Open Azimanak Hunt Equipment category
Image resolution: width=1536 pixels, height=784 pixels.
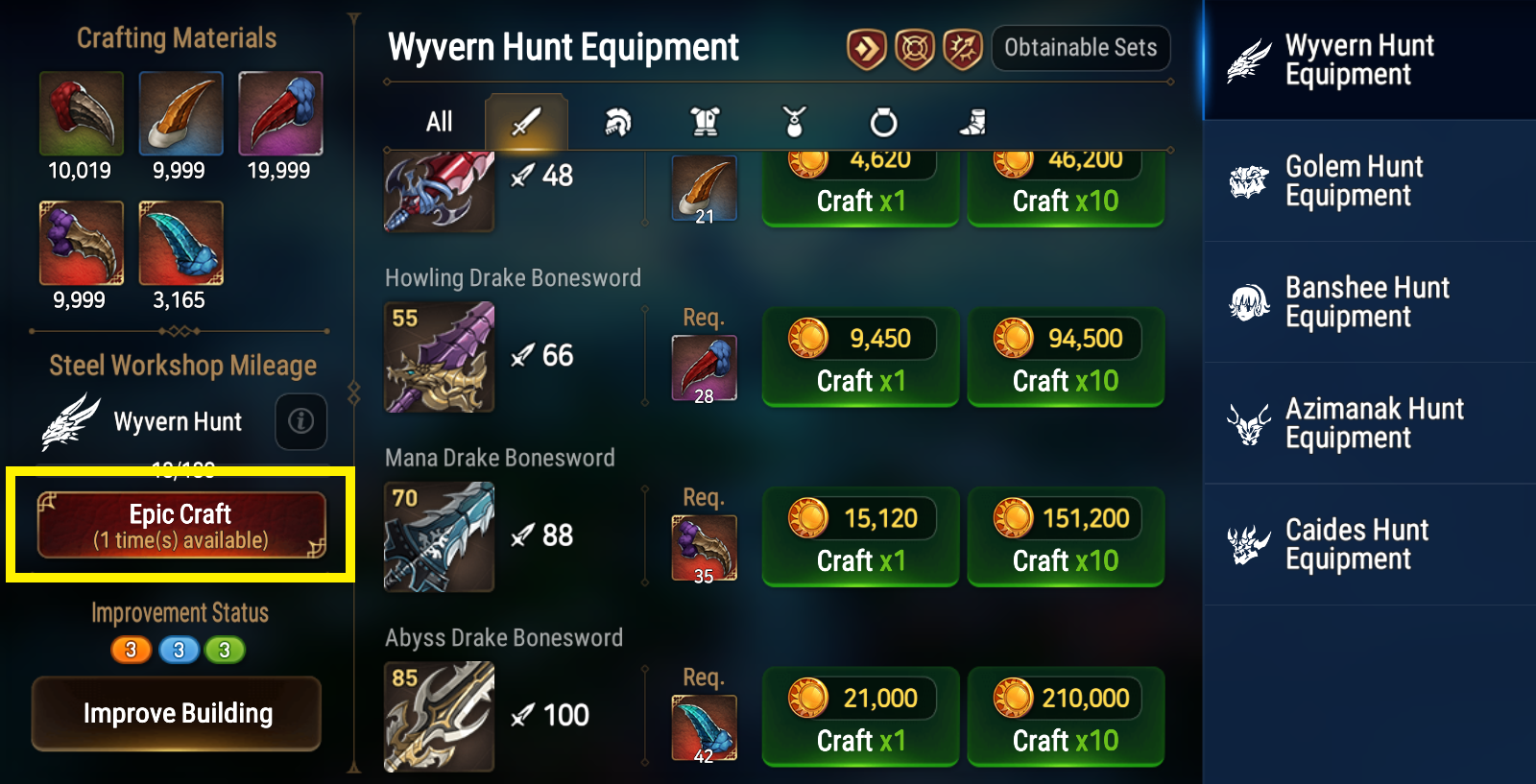tap(1370, 423)
